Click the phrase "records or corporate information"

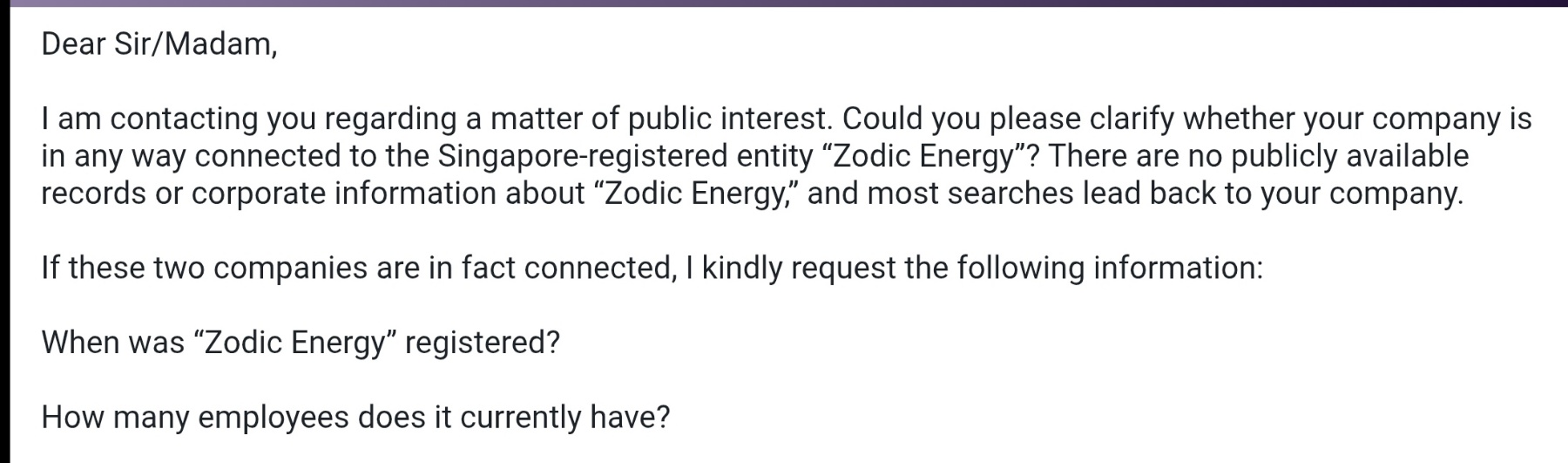coord(268,193)
